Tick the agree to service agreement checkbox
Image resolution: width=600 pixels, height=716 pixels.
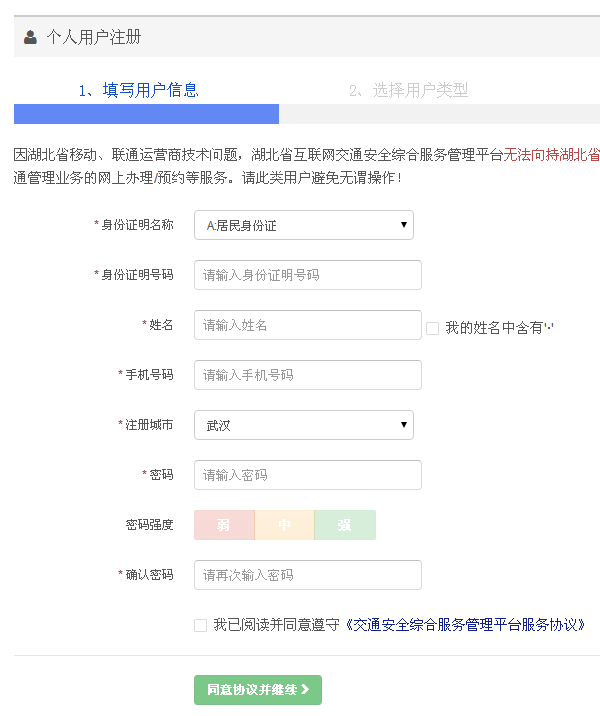200,625
